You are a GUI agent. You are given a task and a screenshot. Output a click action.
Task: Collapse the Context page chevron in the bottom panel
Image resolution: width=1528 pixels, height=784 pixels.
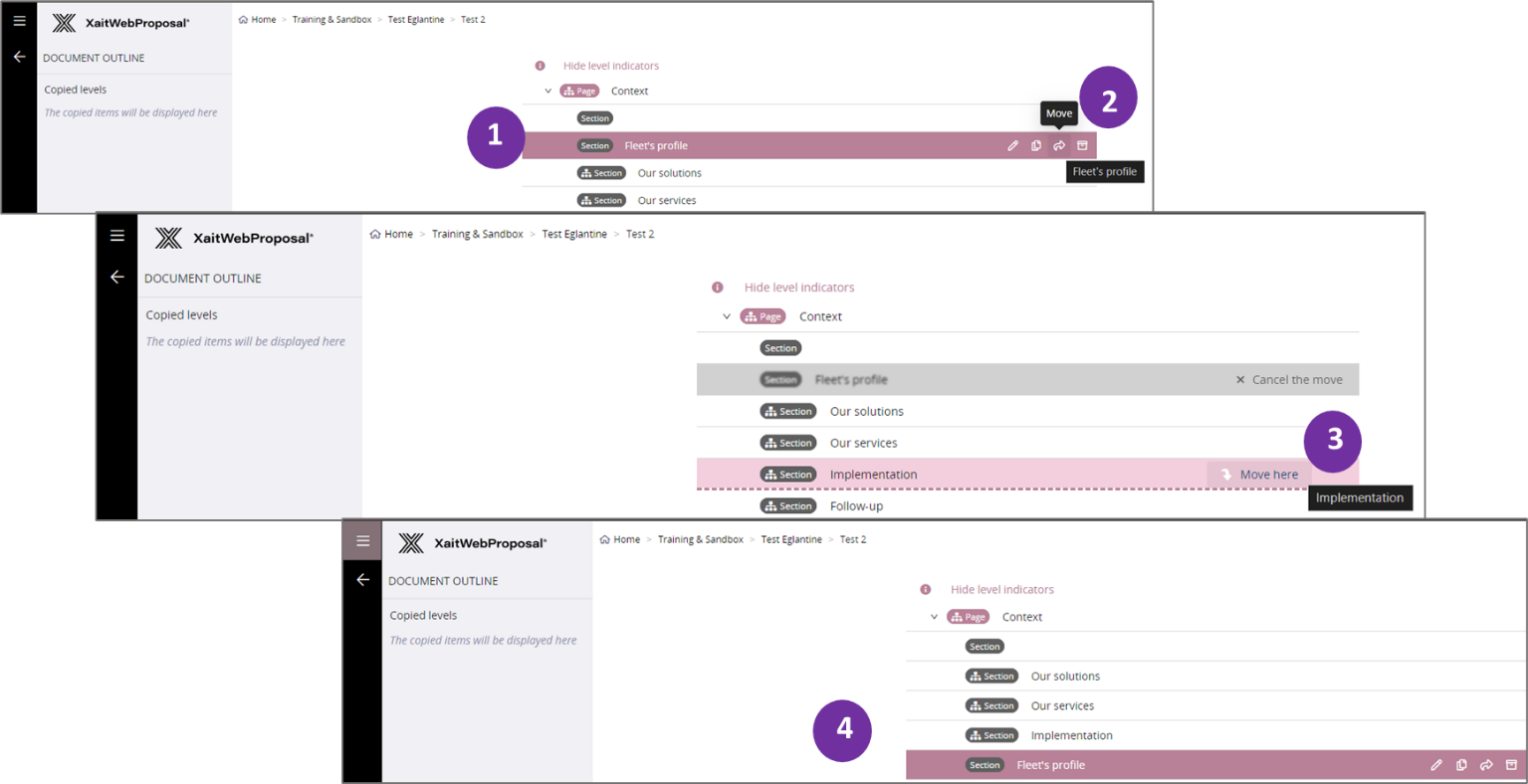coord(934,617)
